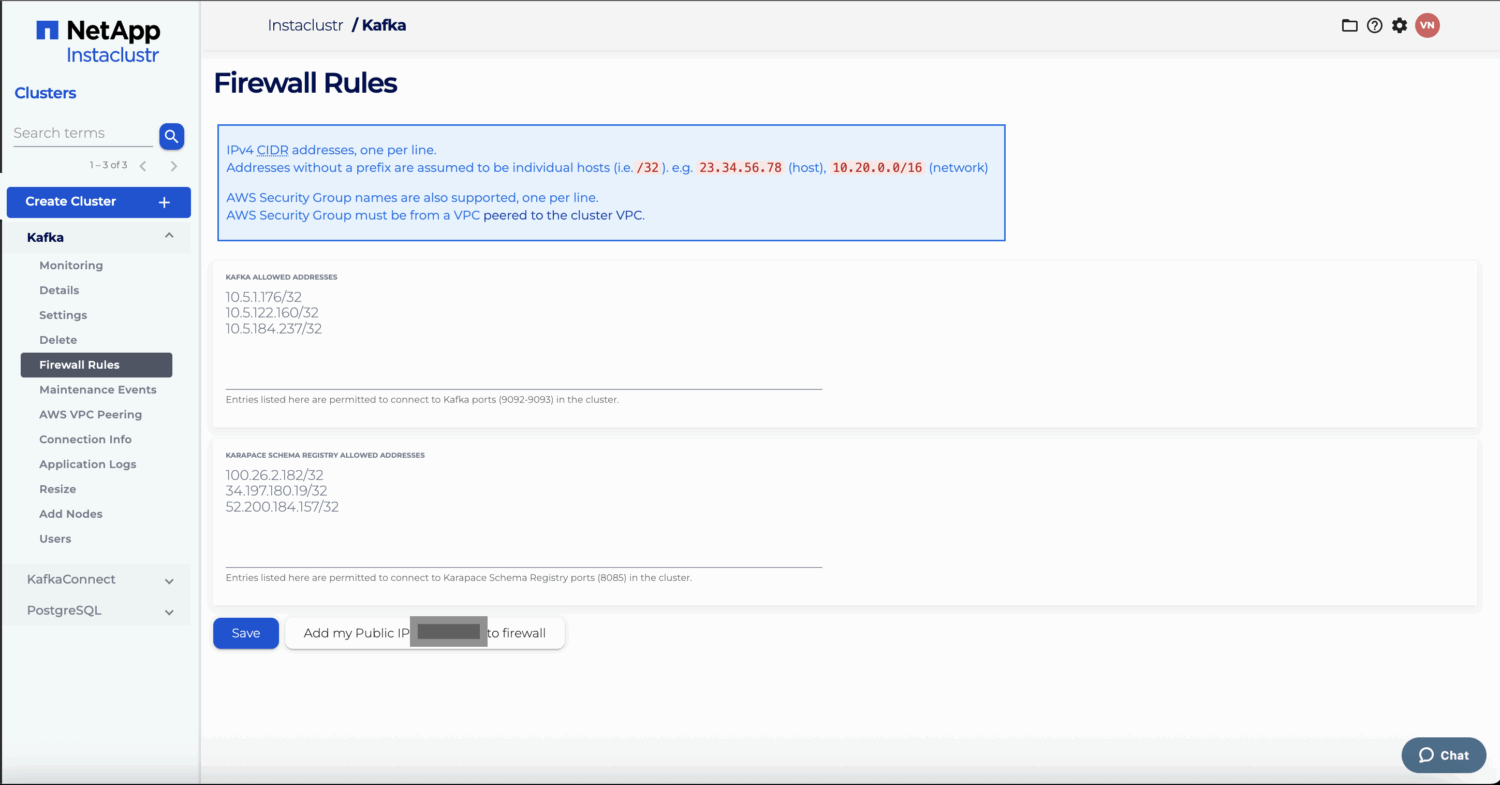Click the NetApp Instaclustr logo
1500x785 pixels.
(98, 42)
